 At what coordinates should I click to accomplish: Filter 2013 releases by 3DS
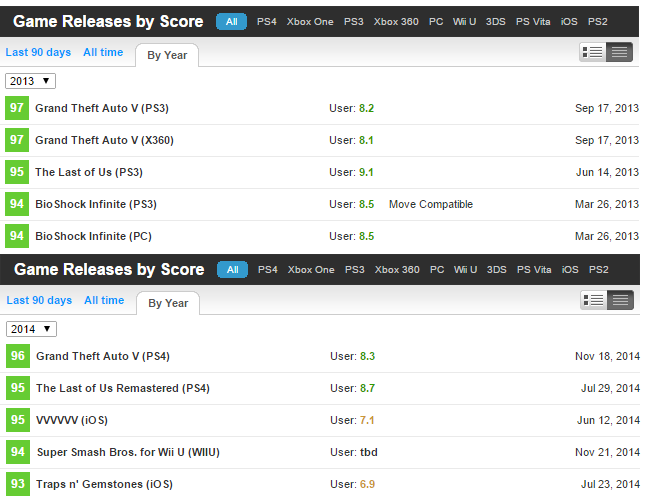[496, 21]
